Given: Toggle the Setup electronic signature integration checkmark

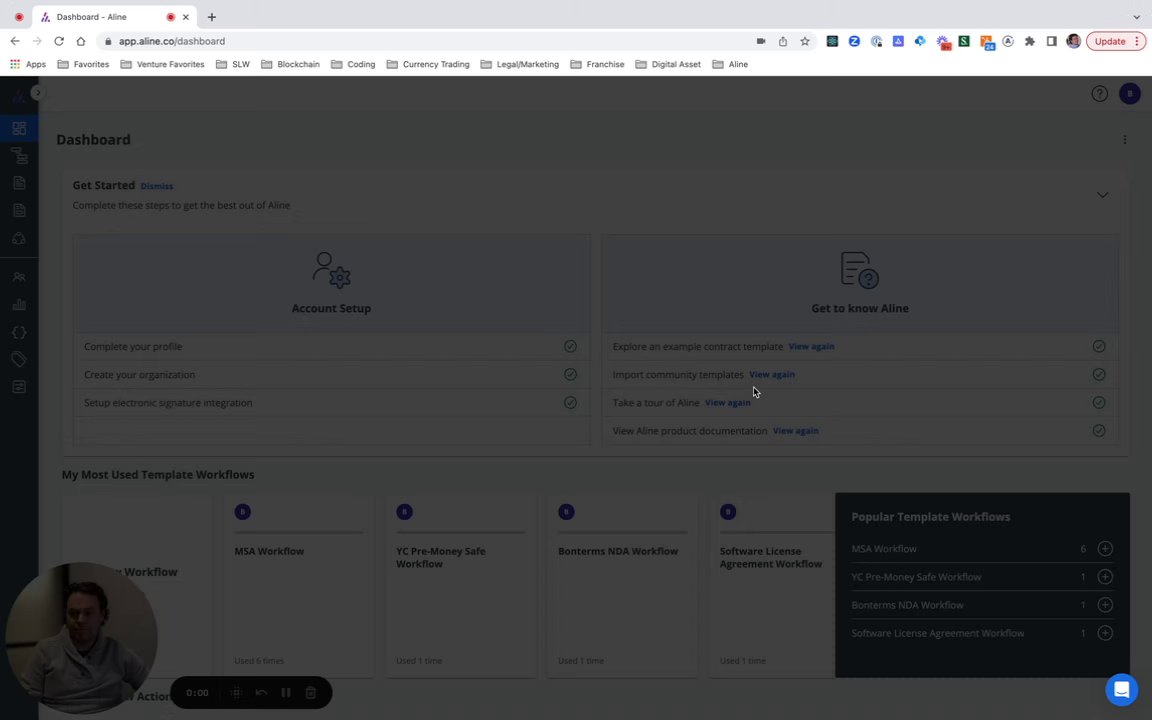Looking at the screenshot, I should pyautogui.click(x=570, y=403).
